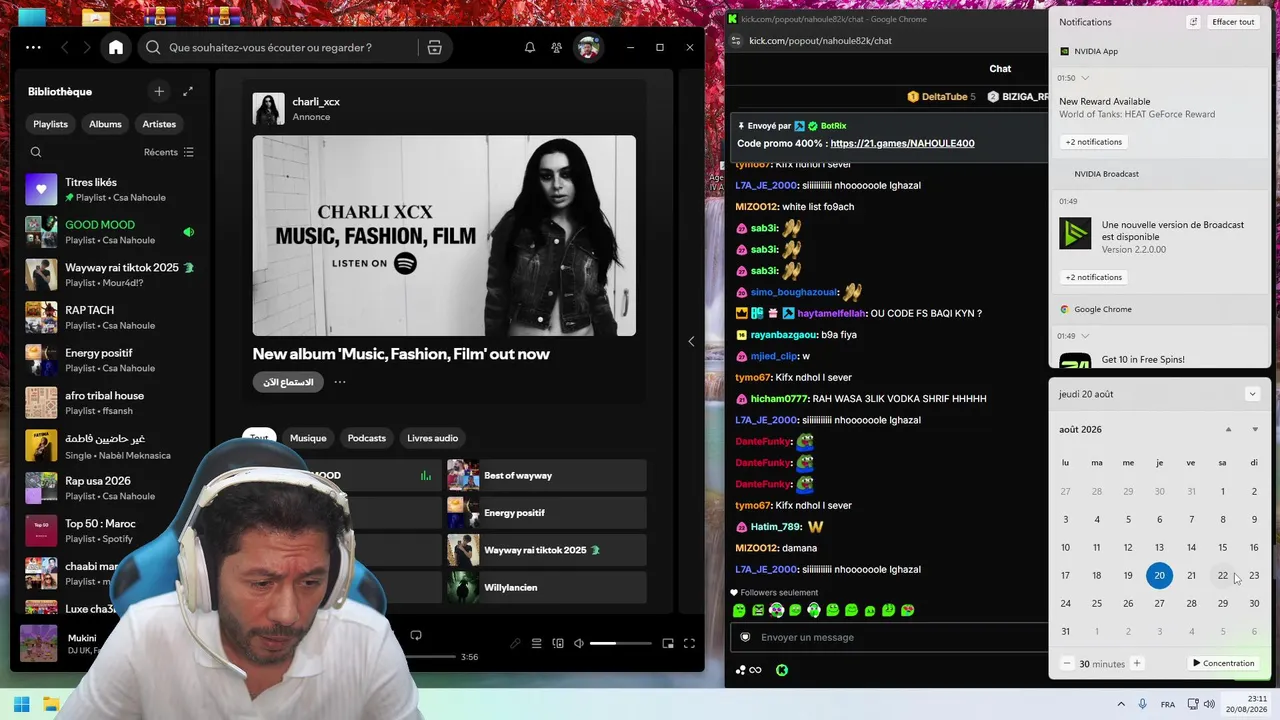Search within the Spotify library
Image resolution: width=1280 pixels, height=720 pixels.
tap(36, 152)
